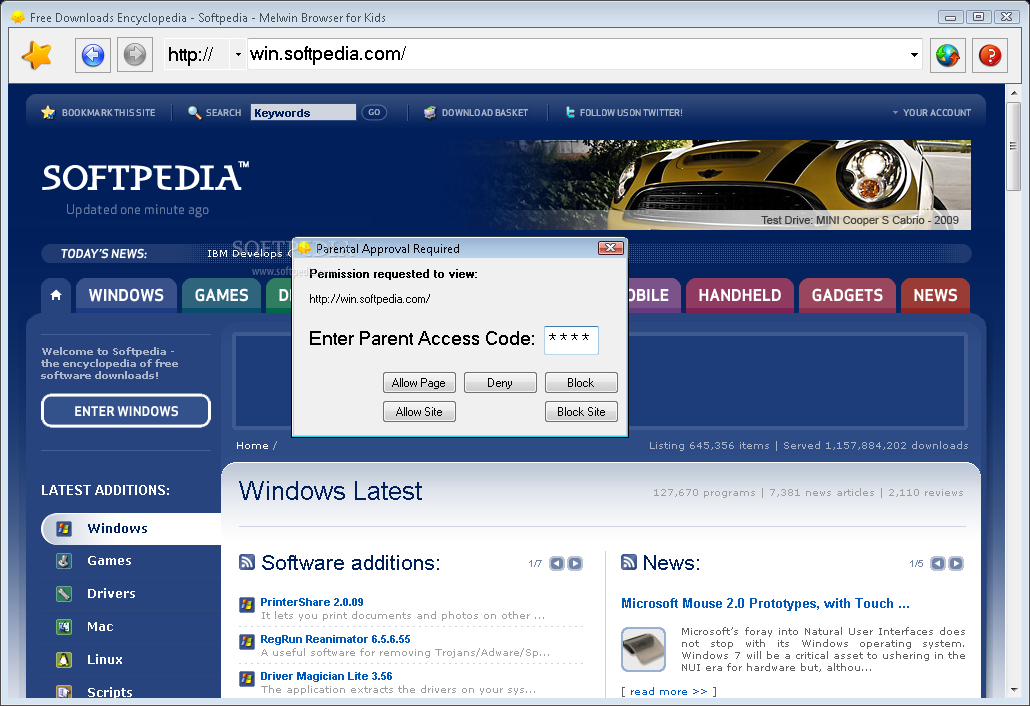Expand the address bar history dropdown
1030x706 pixels.
pyautogui.click(x=914, y=55)
